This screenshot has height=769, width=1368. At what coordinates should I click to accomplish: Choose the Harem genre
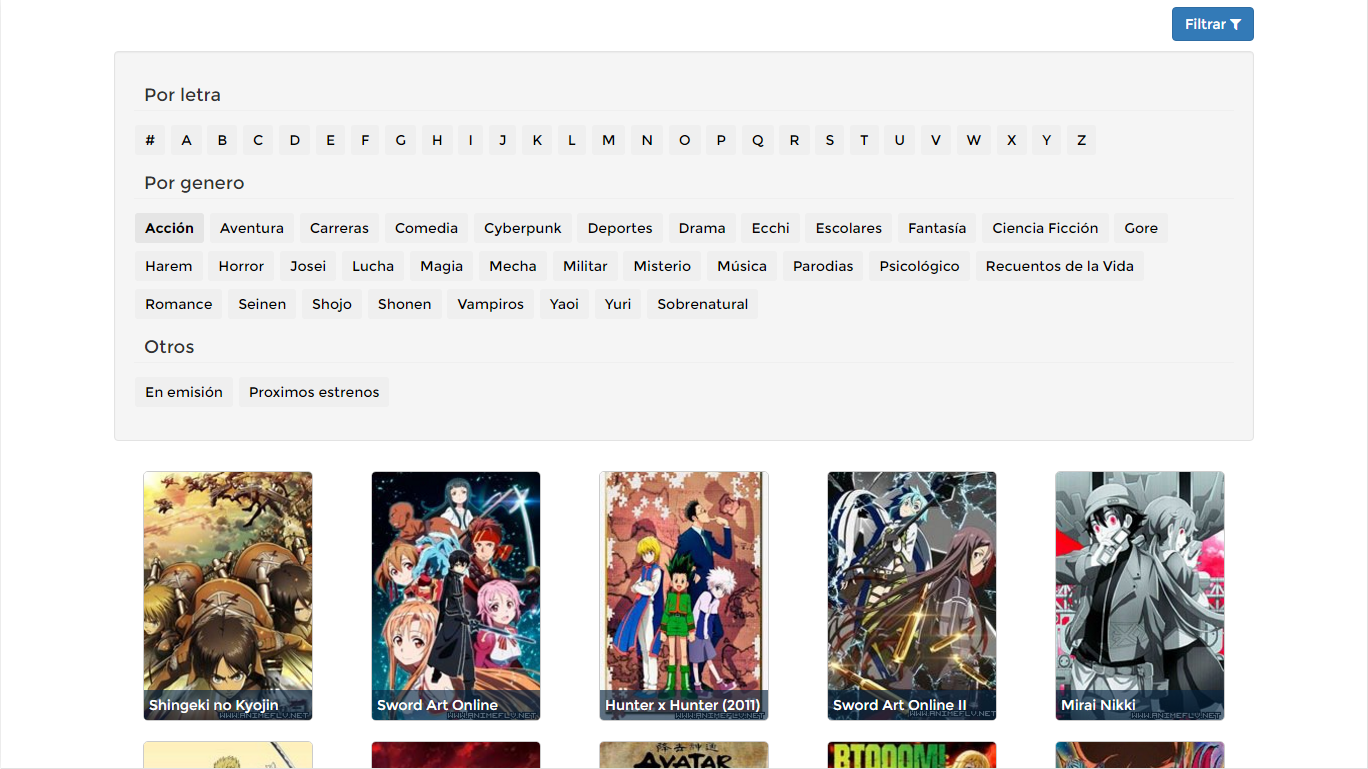pyautogui.click(x=169, y=266)
